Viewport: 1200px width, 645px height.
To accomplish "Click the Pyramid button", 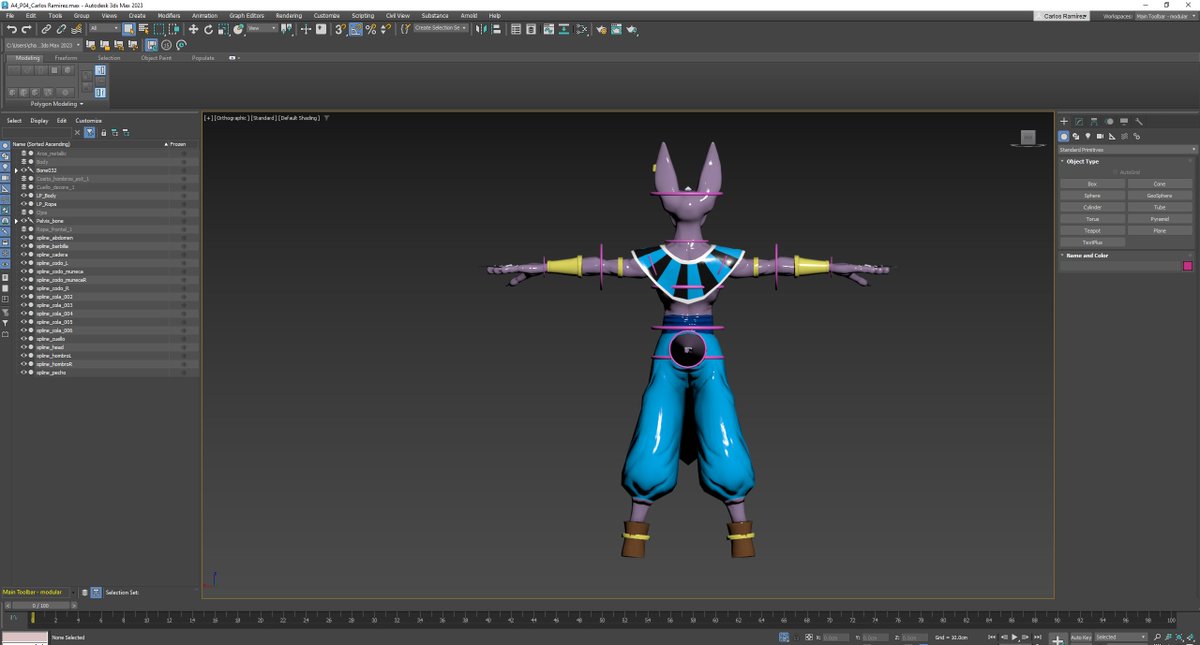I will coord(1160,219).
